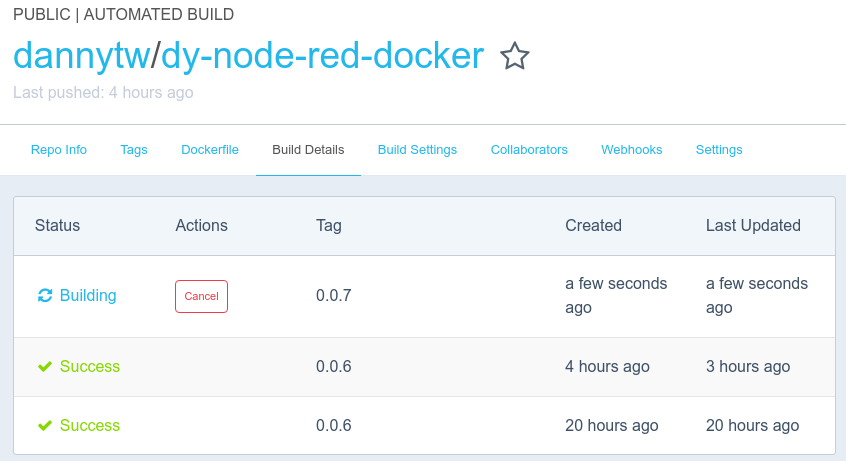The image size is (846, 461).
Task: Open the Dockerfile tab
Action: pyautogui.click(x=210, y=150)
